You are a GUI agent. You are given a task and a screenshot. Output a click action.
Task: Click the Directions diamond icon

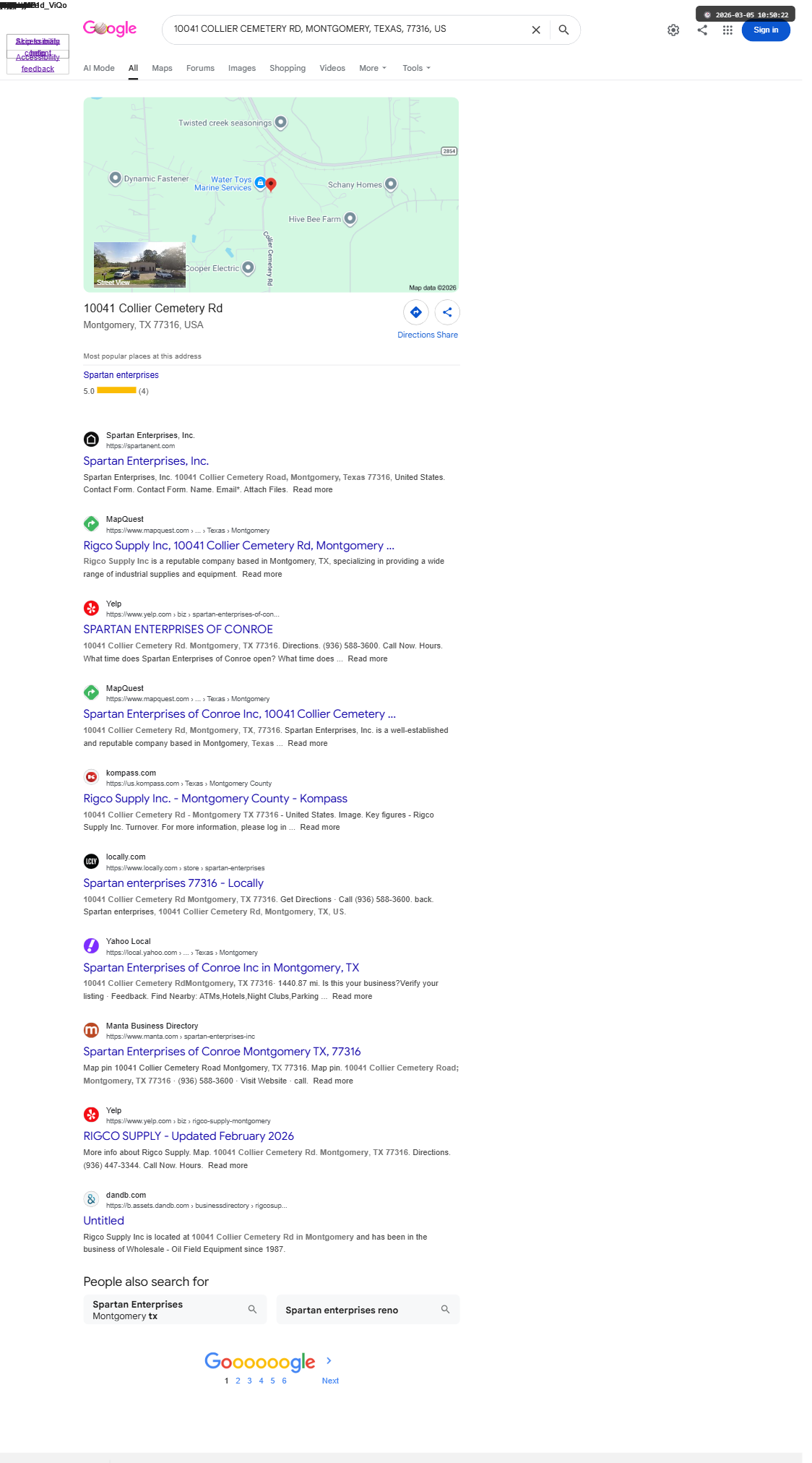(416, 312)
